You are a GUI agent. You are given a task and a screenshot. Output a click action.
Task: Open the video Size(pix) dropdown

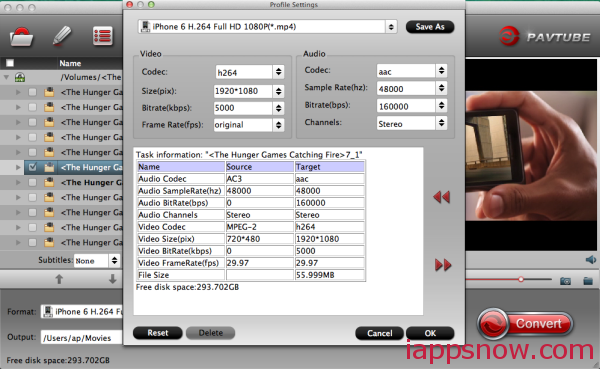pyautogui.click(x=249, y=91)
